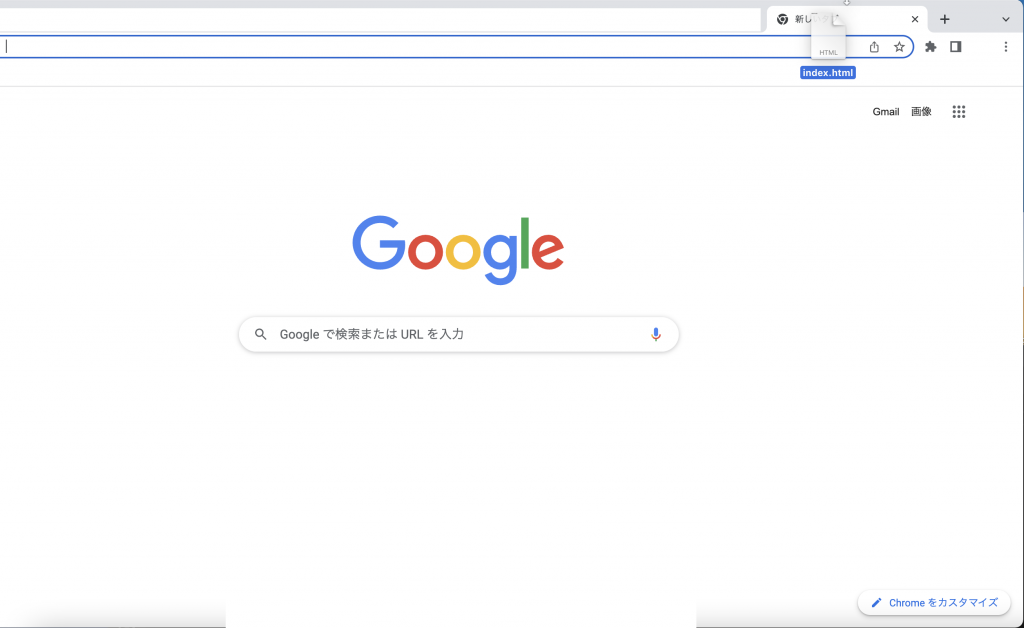
Task: Click the index.html file label
Action: tap(828, 72)
